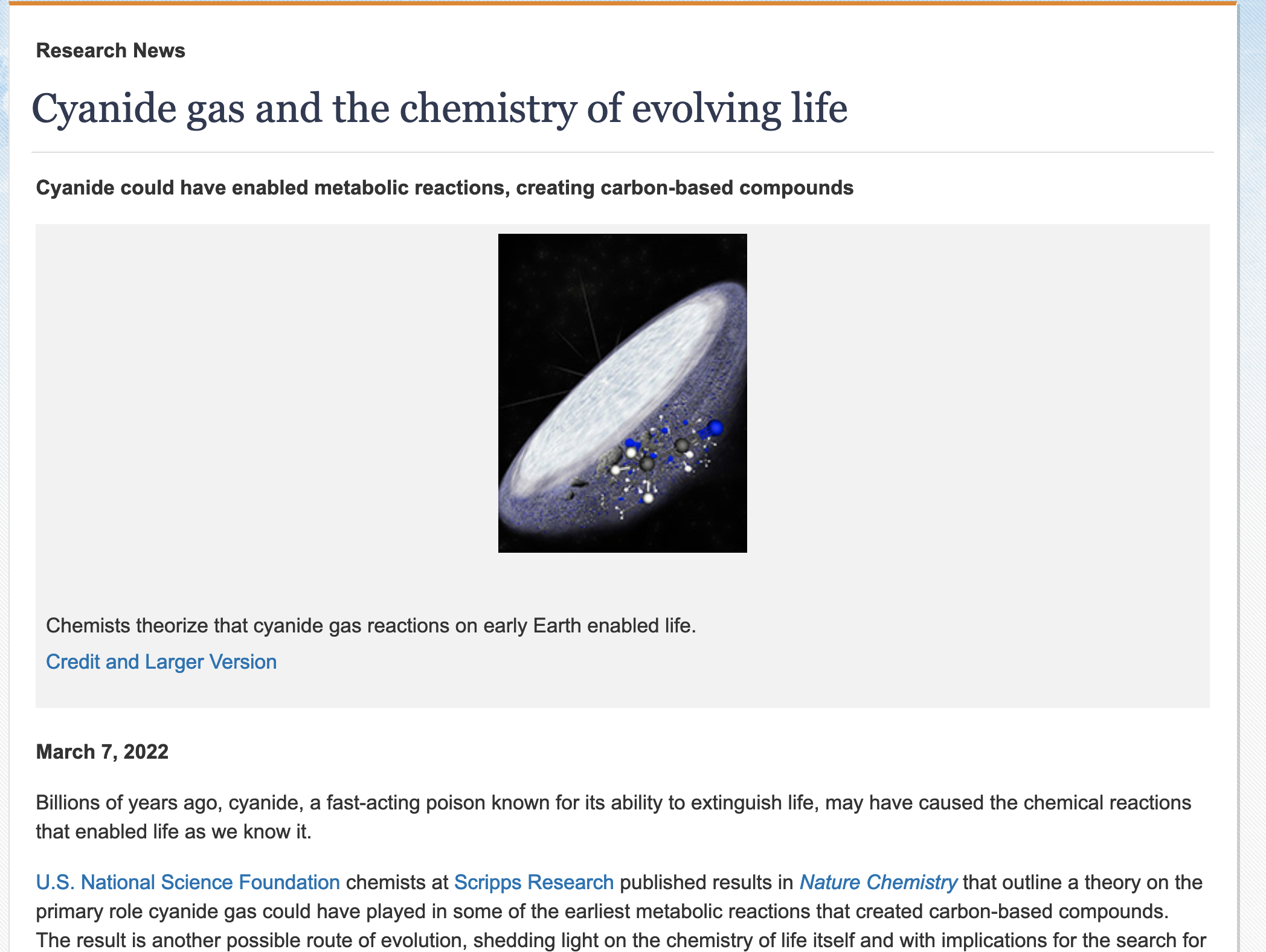Image resolution: width=1266 pixels, height=952 pixels.
Task: Follow the U.S. National Science Foundation link
Action: point(188,883)
